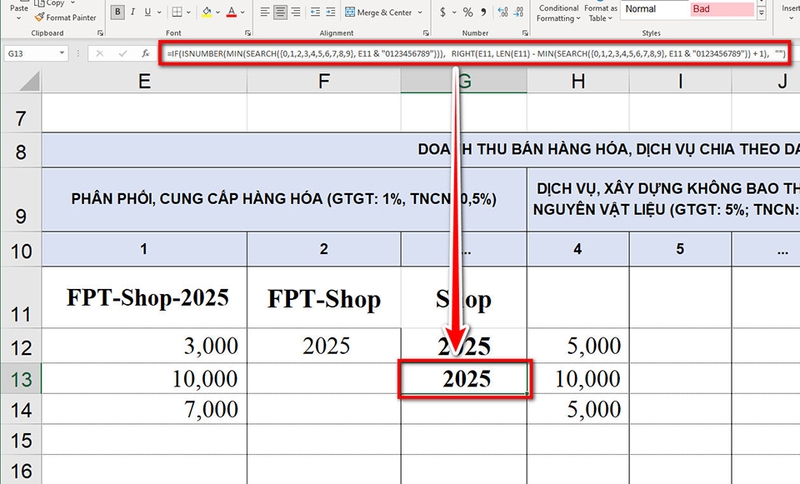The height and width of the screenshot is (484, 800).
Task: Select column I header
Action: point(680,81)
